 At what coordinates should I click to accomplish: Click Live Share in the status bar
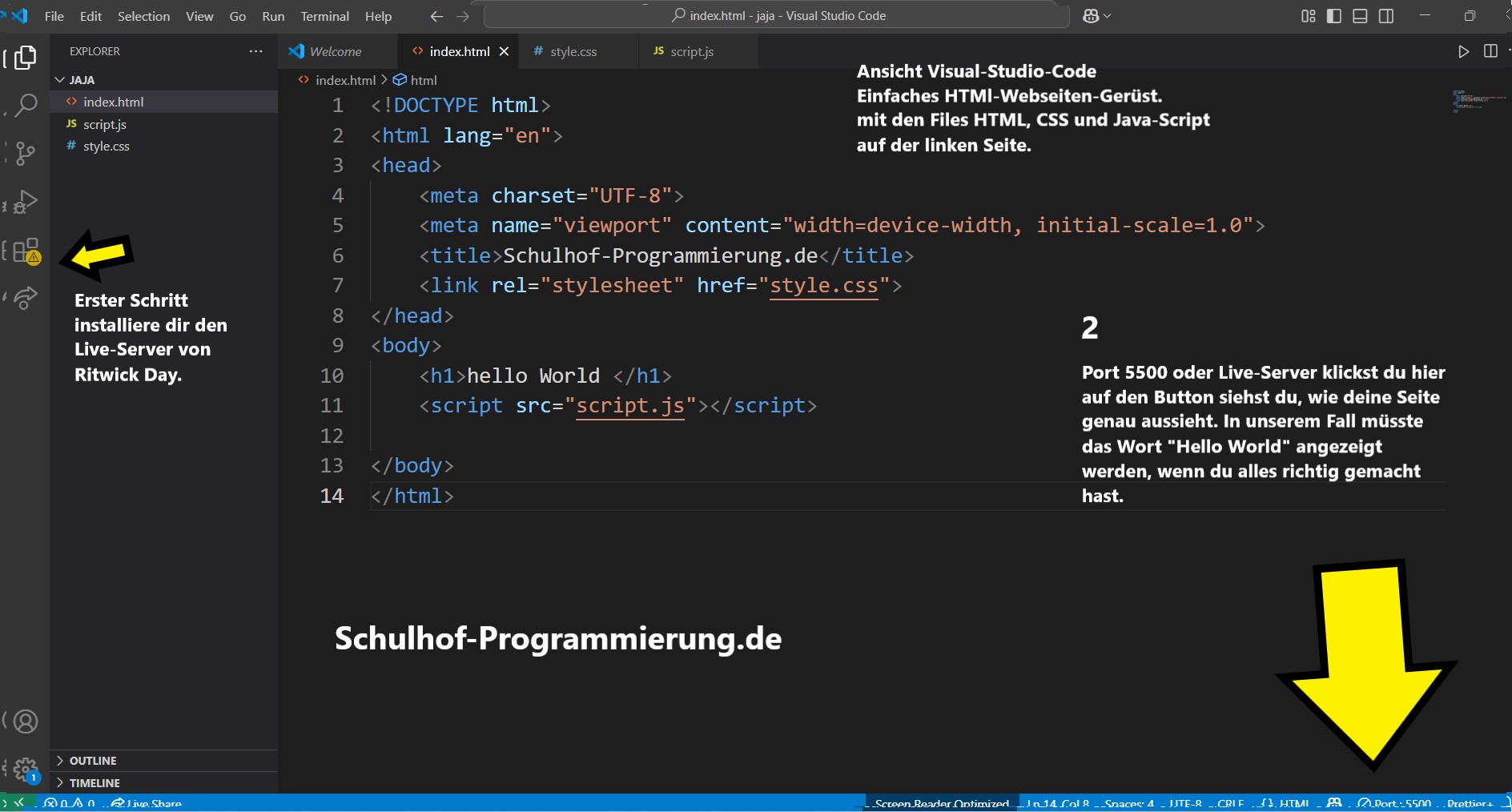point(147,803)
